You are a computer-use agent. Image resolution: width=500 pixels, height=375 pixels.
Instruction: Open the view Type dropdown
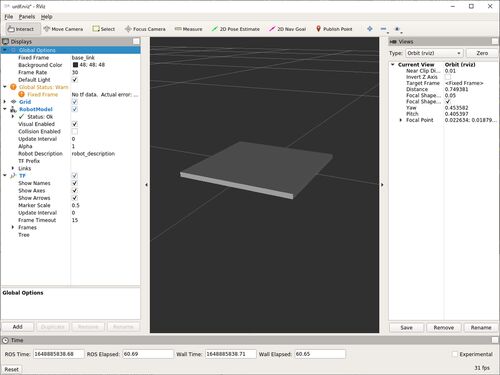434,53
